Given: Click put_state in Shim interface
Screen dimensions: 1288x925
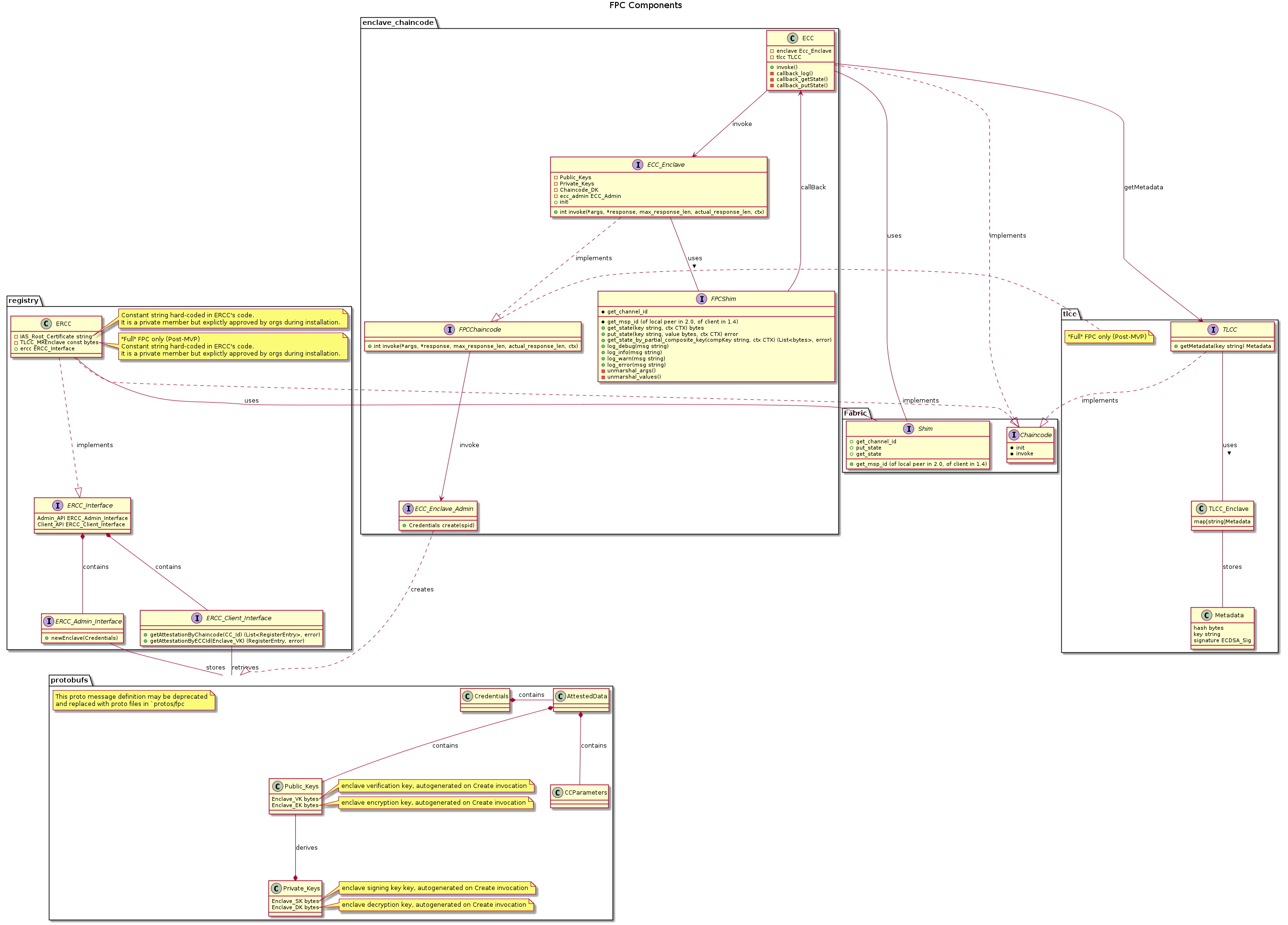Looking at the screenshot, I should click(868, 448).
